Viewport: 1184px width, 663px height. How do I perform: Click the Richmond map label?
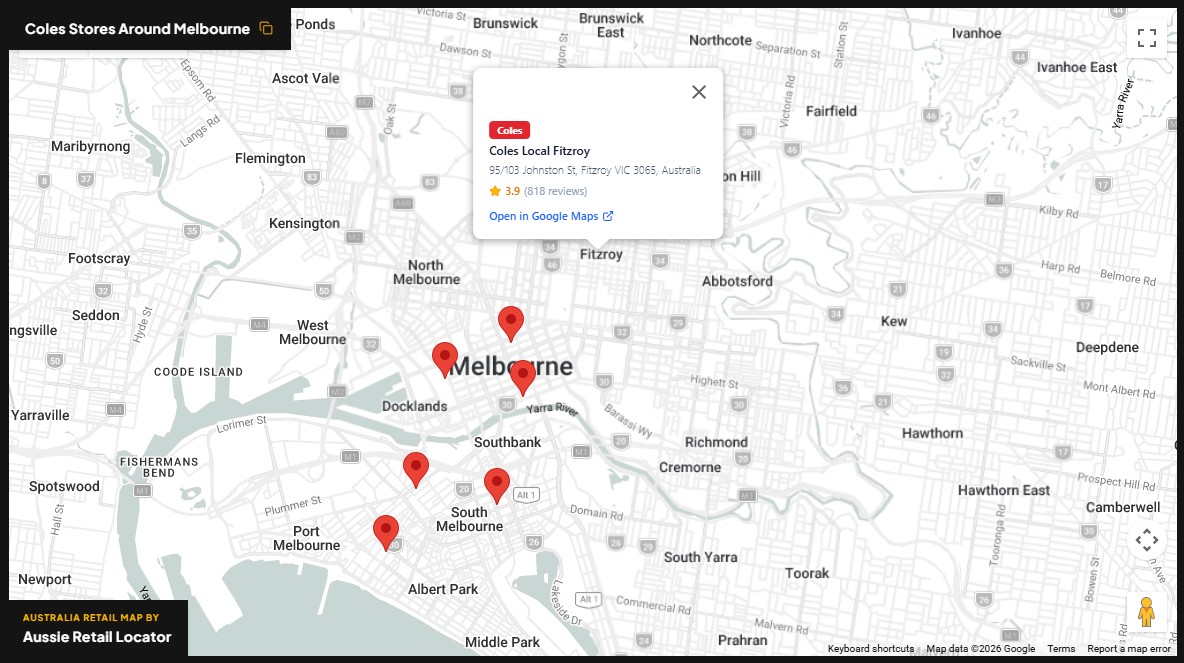click(x=716, y=443)
